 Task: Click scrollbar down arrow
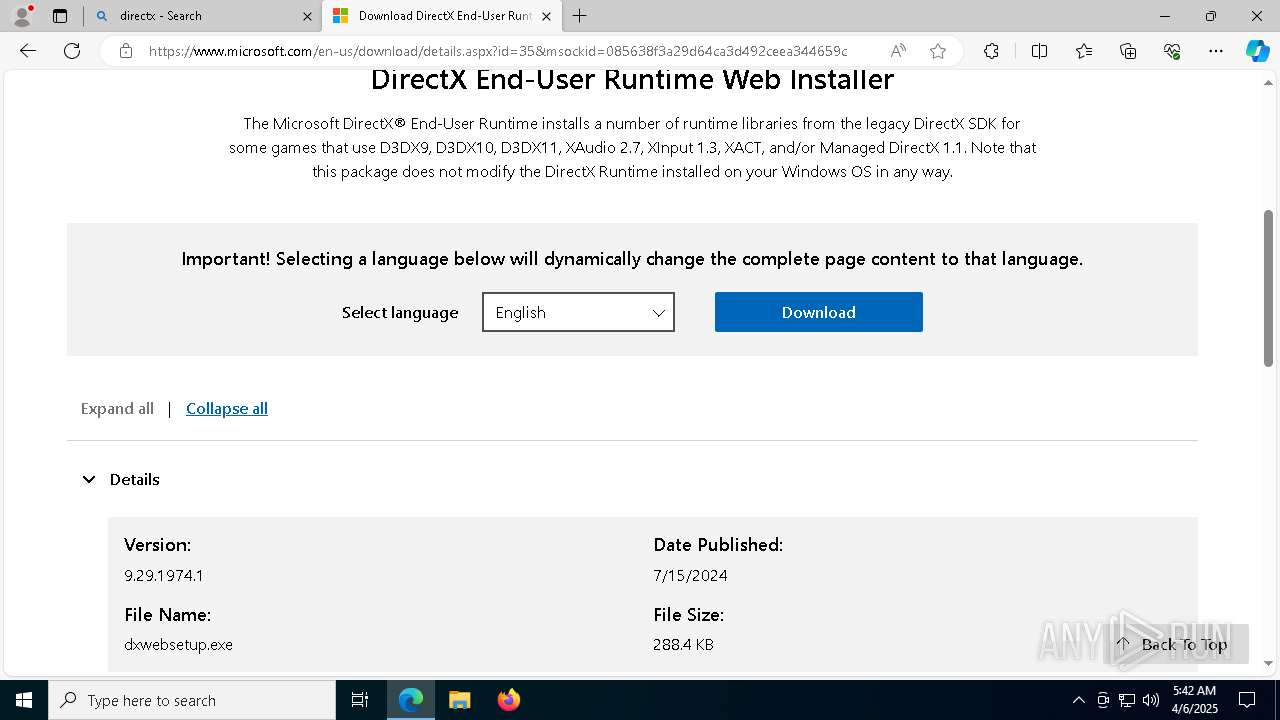1268,663
